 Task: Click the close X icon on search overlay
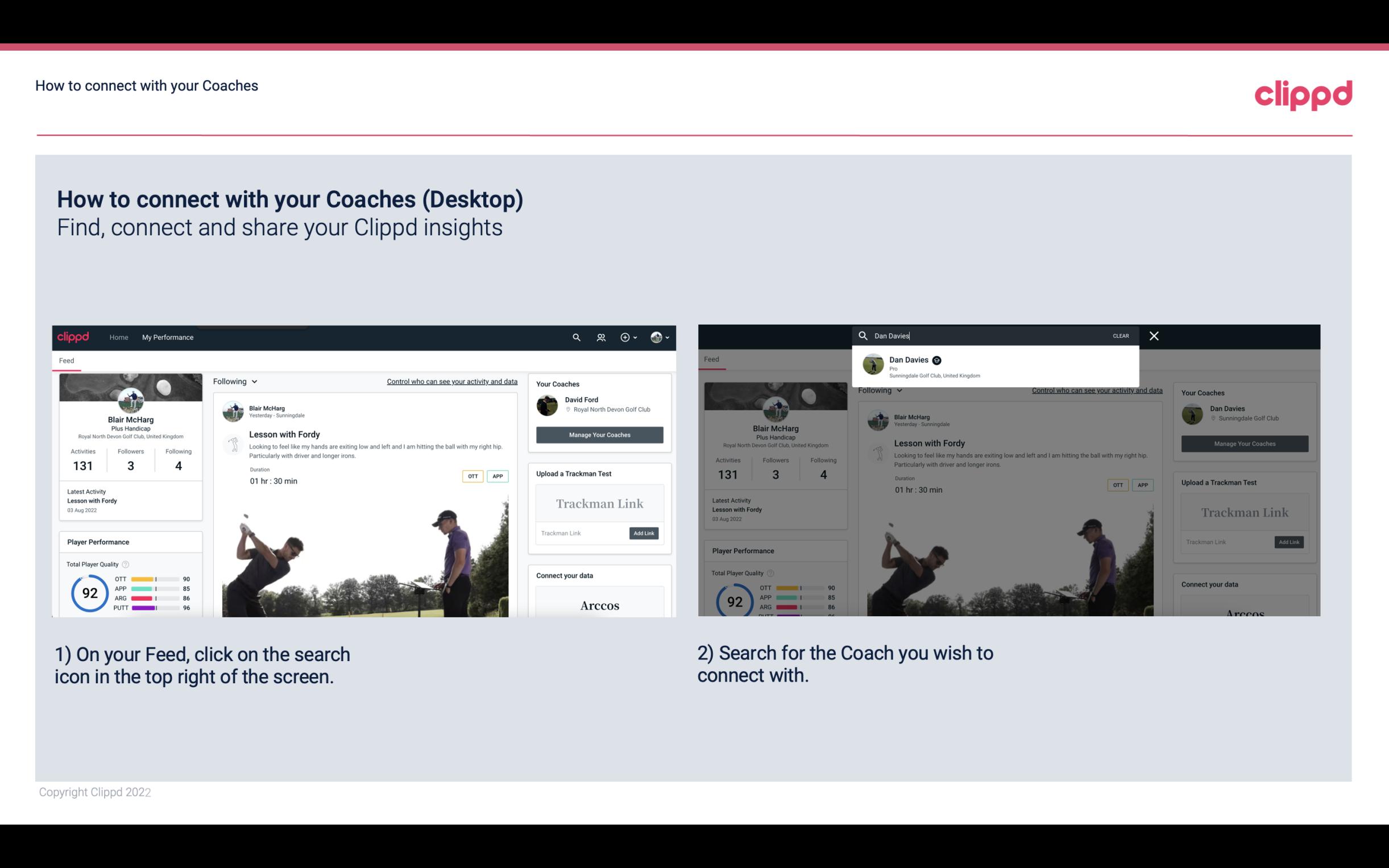[1153, 335]
